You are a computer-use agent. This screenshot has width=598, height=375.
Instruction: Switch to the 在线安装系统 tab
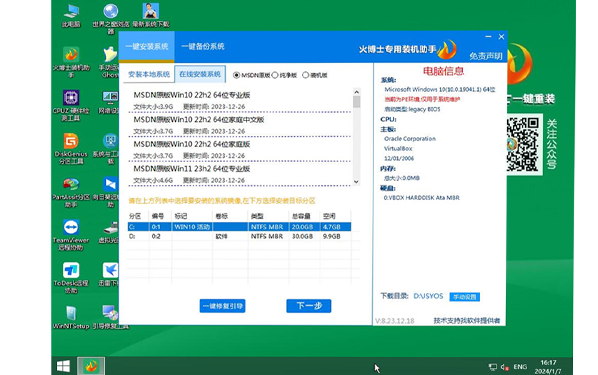tap(200, 74)
